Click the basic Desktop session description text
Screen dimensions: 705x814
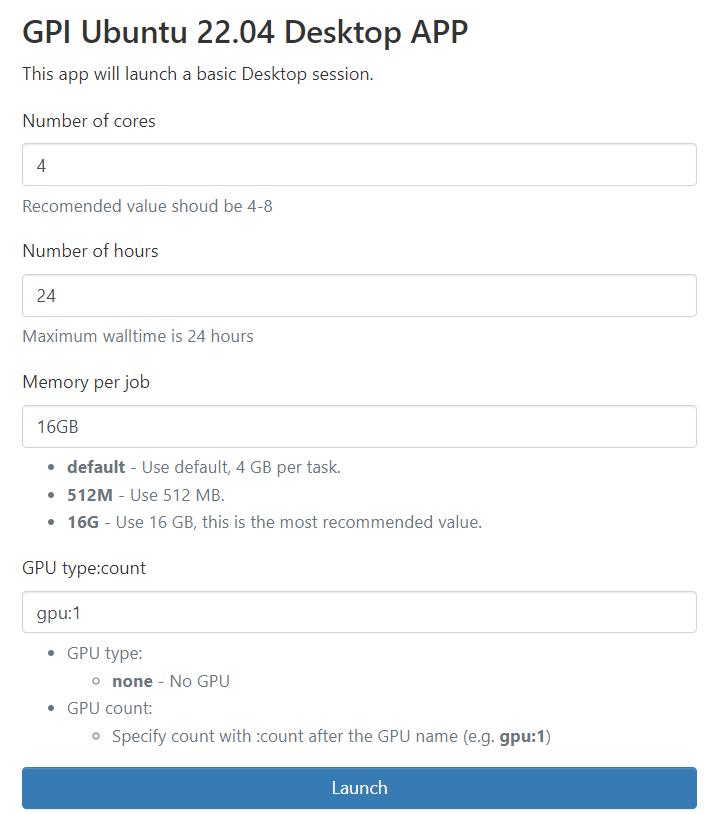click(198, 74)
